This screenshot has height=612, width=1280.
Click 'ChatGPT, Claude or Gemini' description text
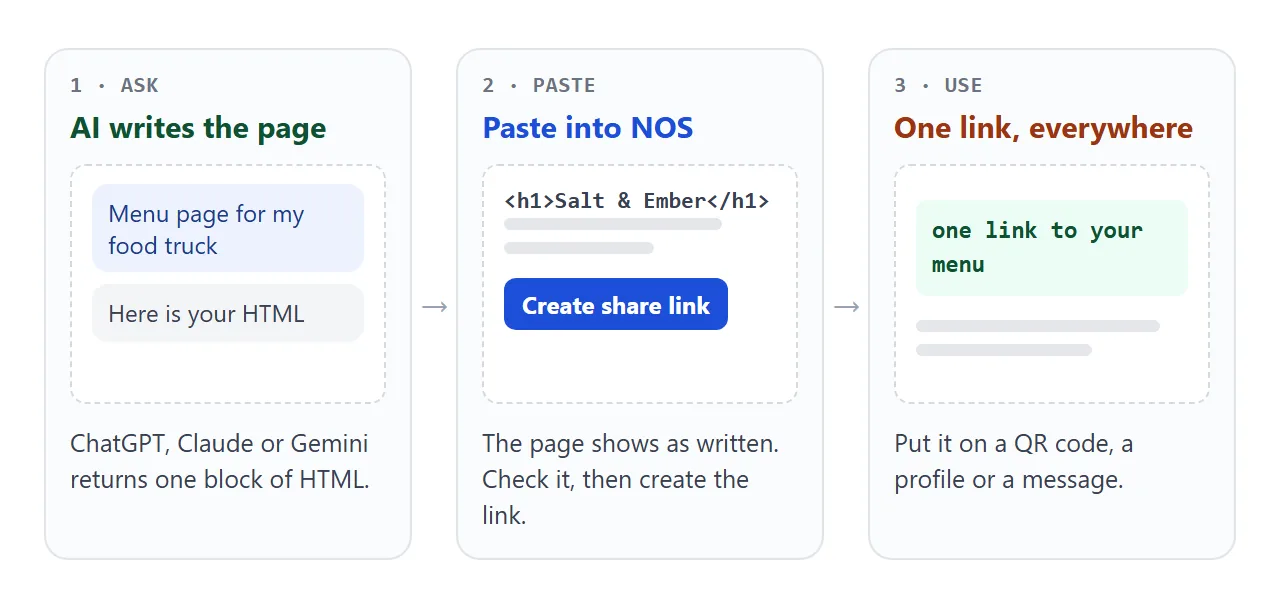pyautogui.click(x=220, y=461)
